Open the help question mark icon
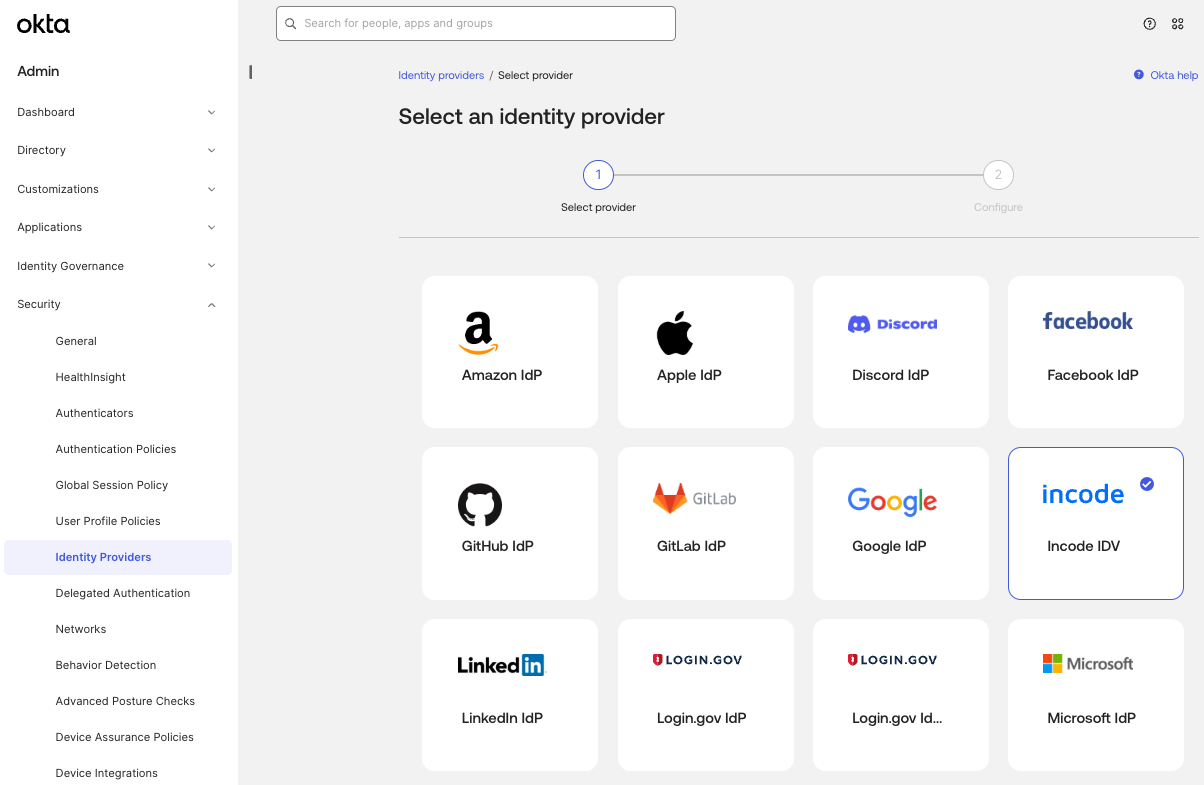This screenshot has height=785, width=1204. tap(1150, 24)
